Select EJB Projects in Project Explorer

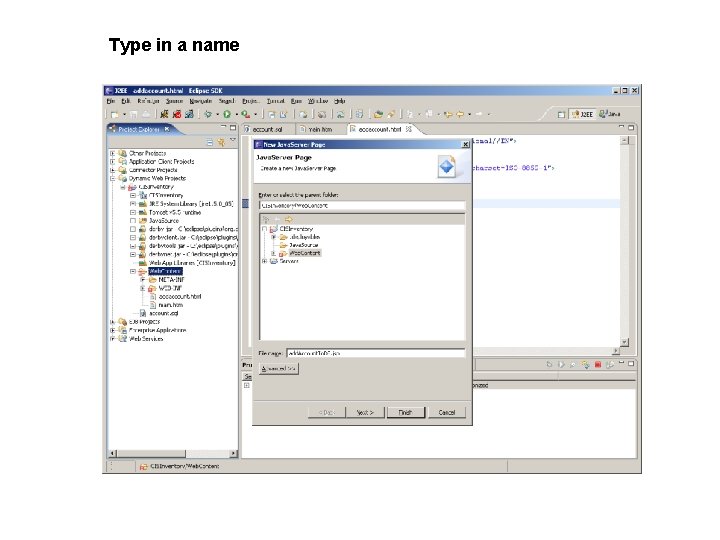144,321
